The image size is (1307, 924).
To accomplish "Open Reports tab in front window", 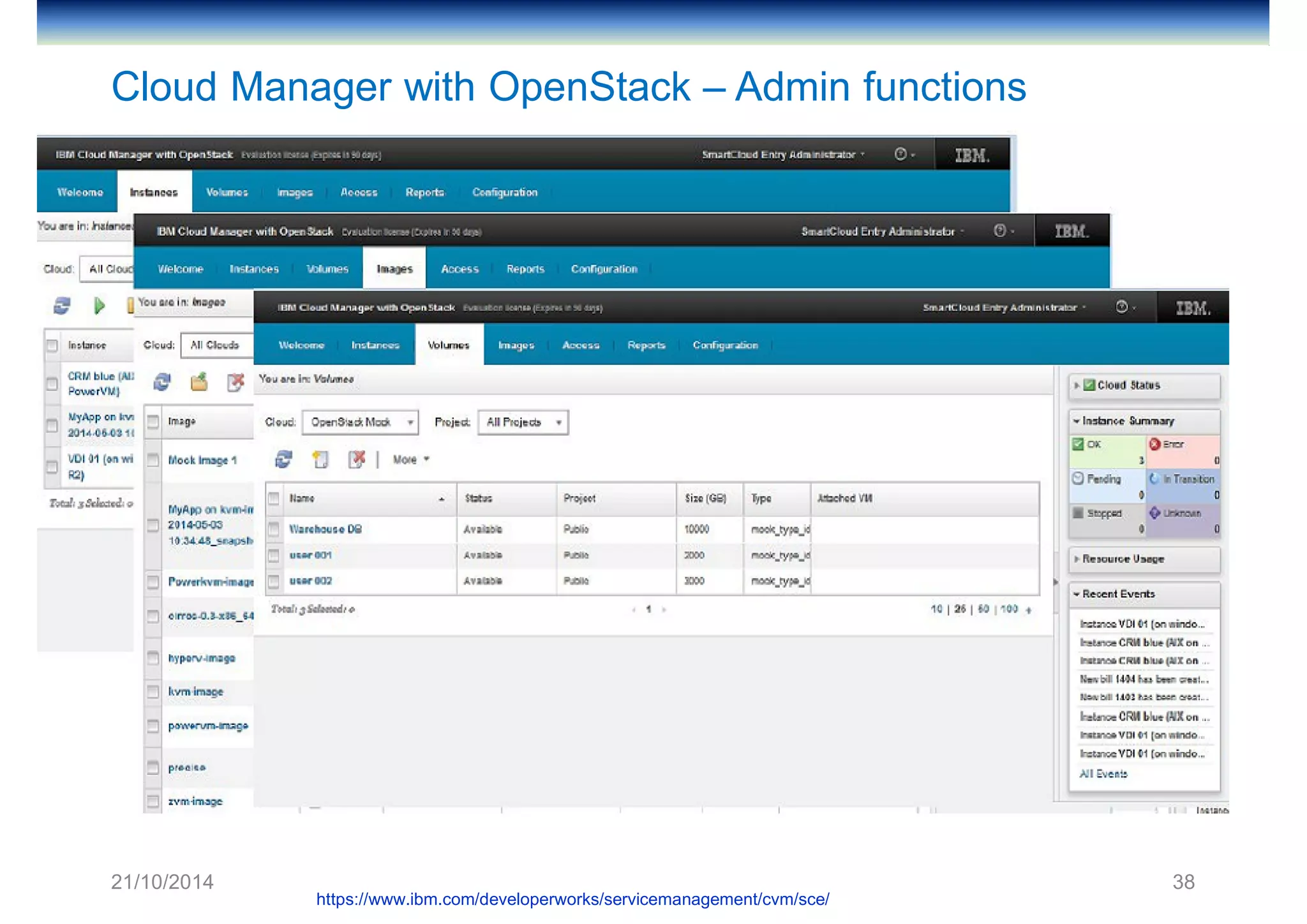I will (646, 345).
